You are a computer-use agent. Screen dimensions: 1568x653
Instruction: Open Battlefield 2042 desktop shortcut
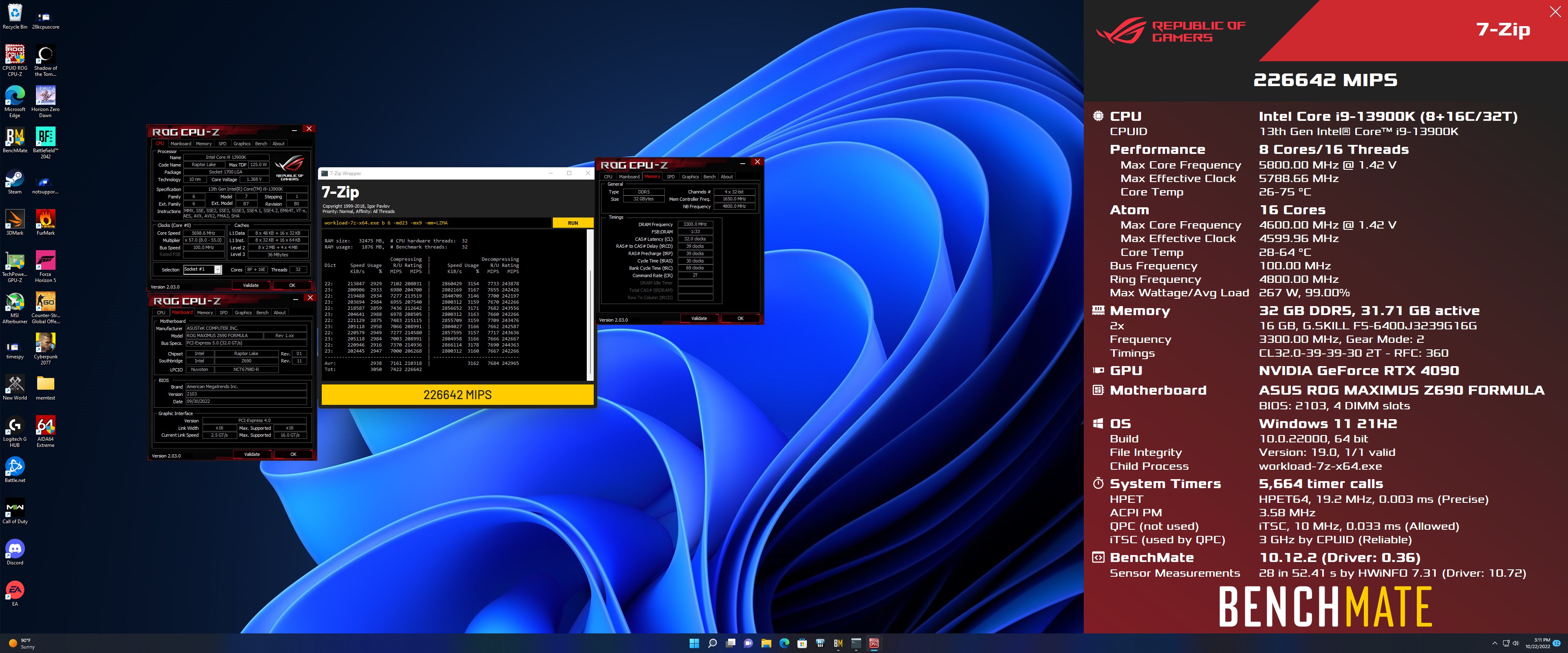pos(46,143)
